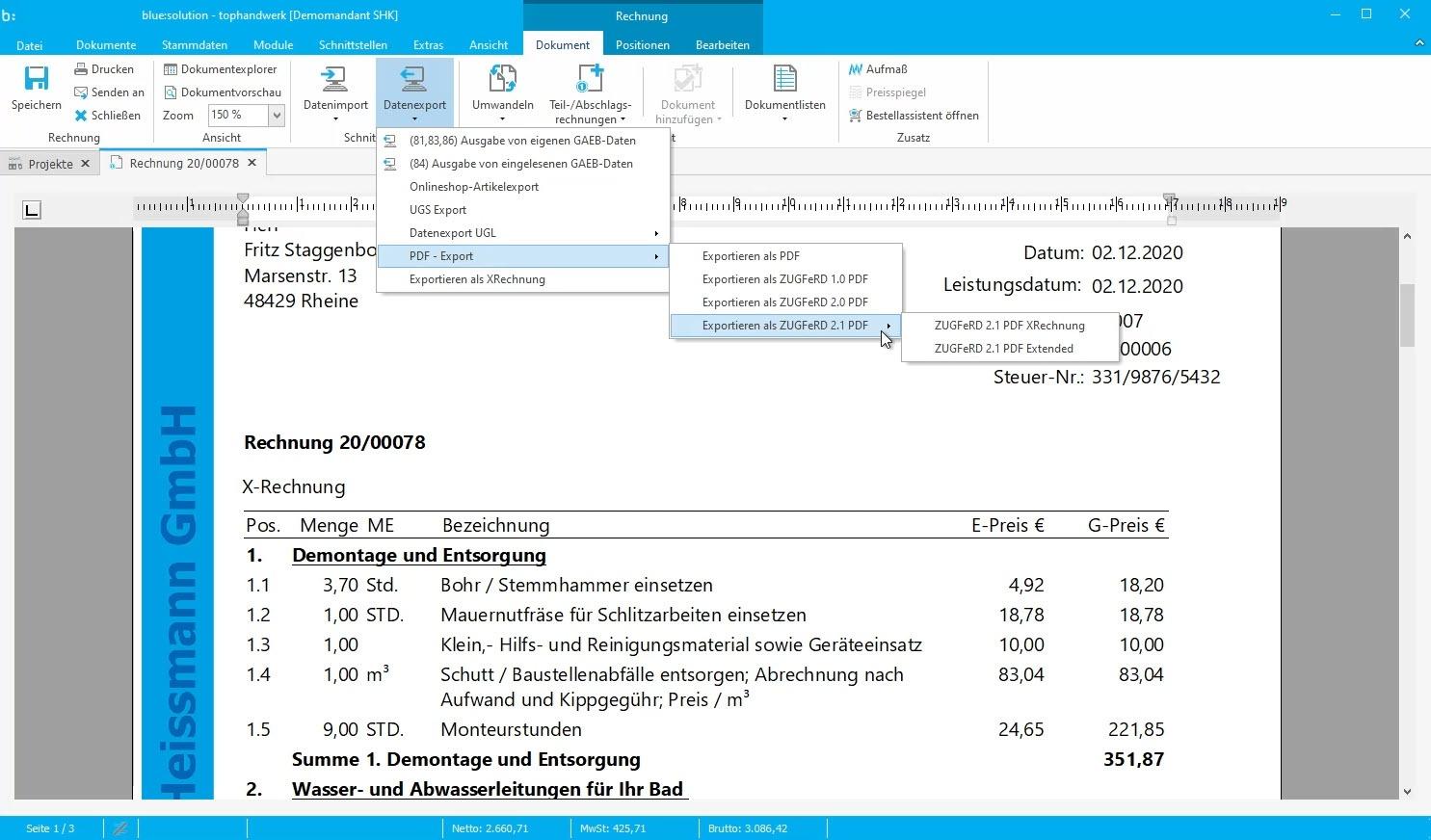The height and width of the screenshot is (840, 1431).
Task: Collapse the ribbon with the chevron
Action: click(x=1419, y=44)
